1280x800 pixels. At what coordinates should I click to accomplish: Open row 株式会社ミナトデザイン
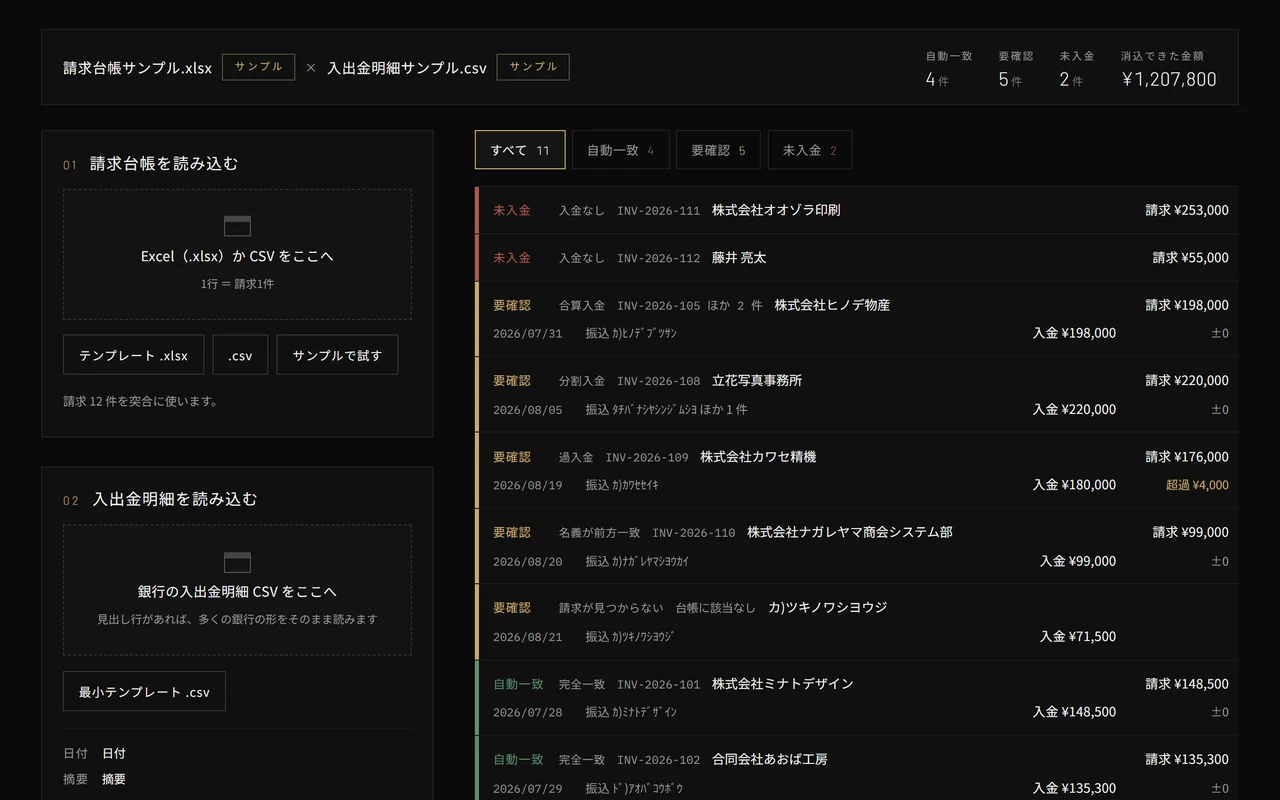coord(856,698)
